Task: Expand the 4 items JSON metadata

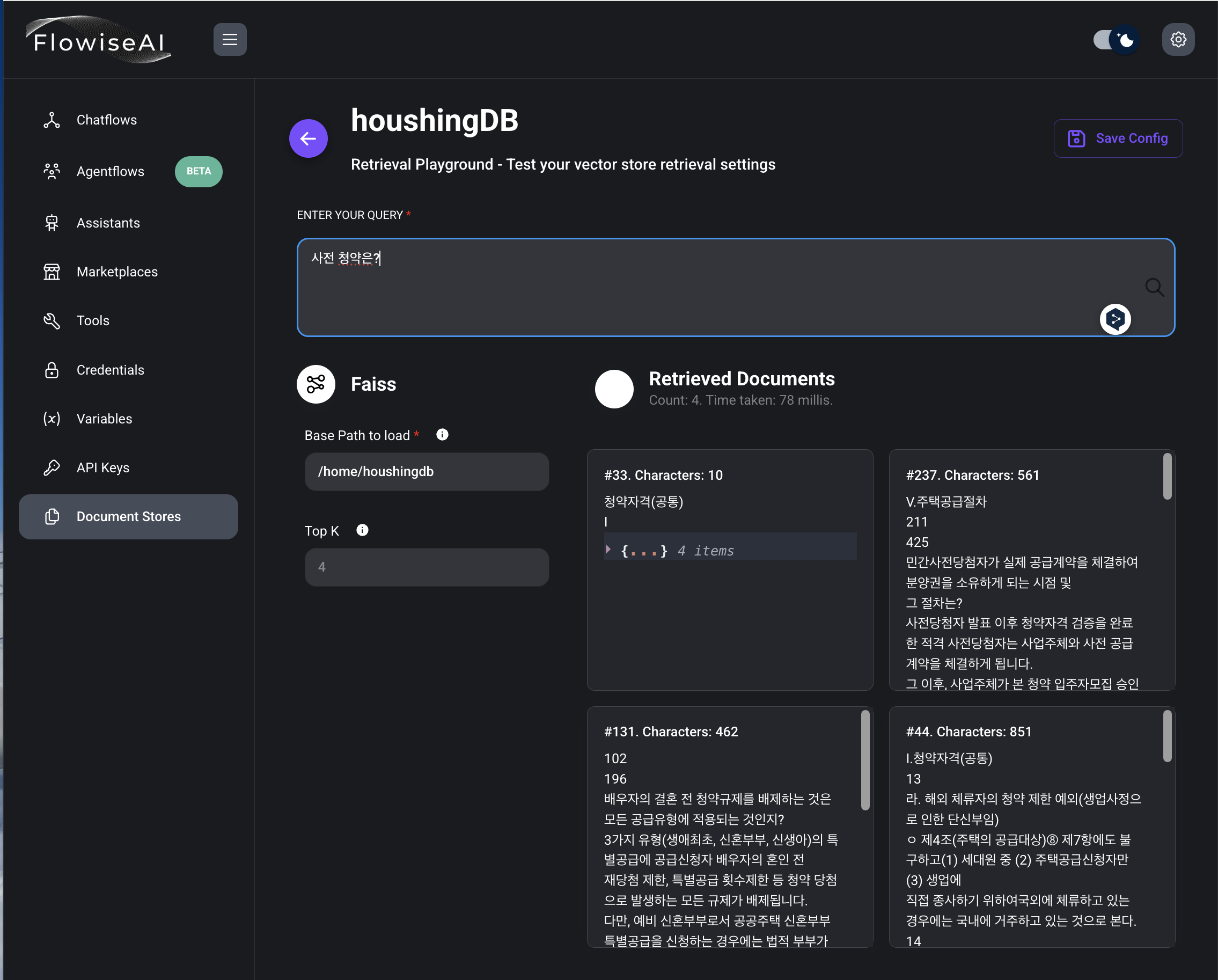Action: (x=608, y=550)
